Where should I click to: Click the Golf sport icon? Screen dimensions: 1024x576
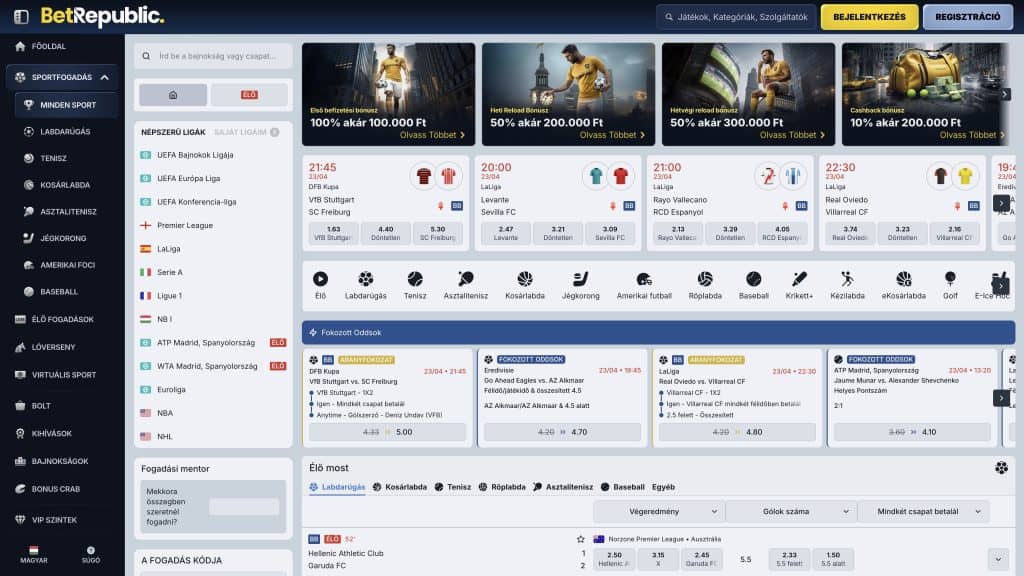pyautogui.click(x=950, y=280)
